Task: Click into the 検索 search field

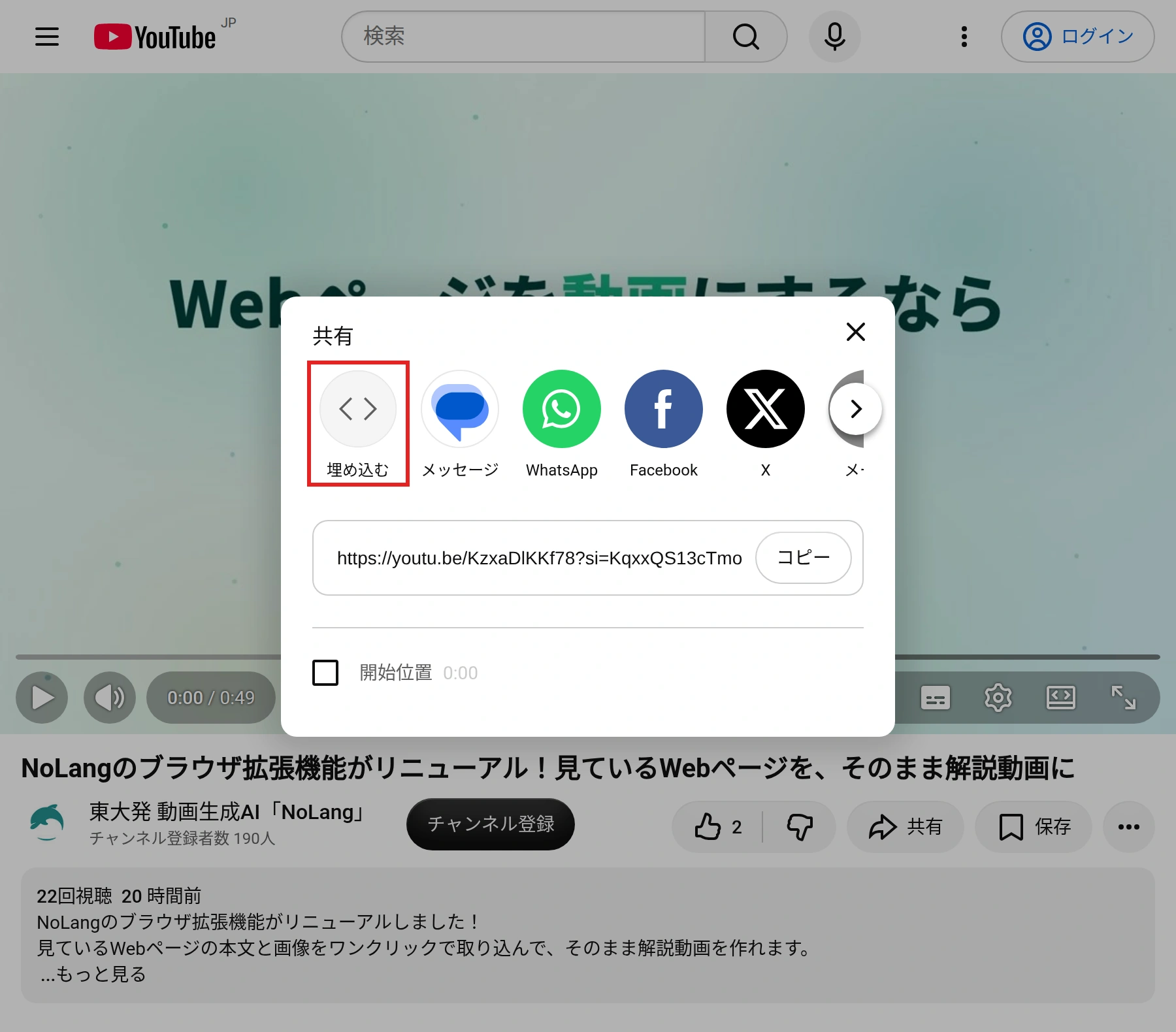Action: [x=523, y=37]
